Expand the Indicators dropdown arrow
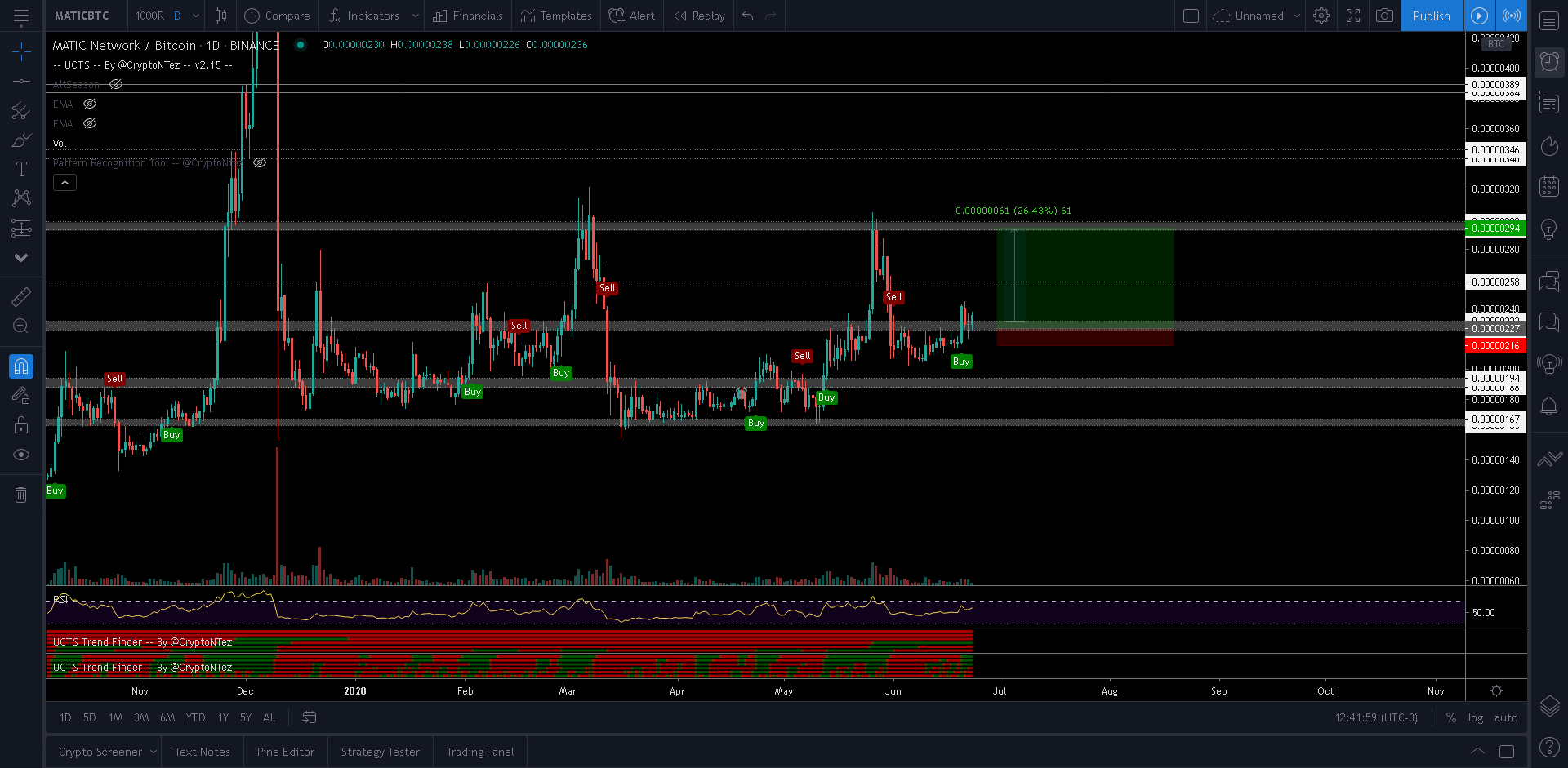 [x=415, y=16]
